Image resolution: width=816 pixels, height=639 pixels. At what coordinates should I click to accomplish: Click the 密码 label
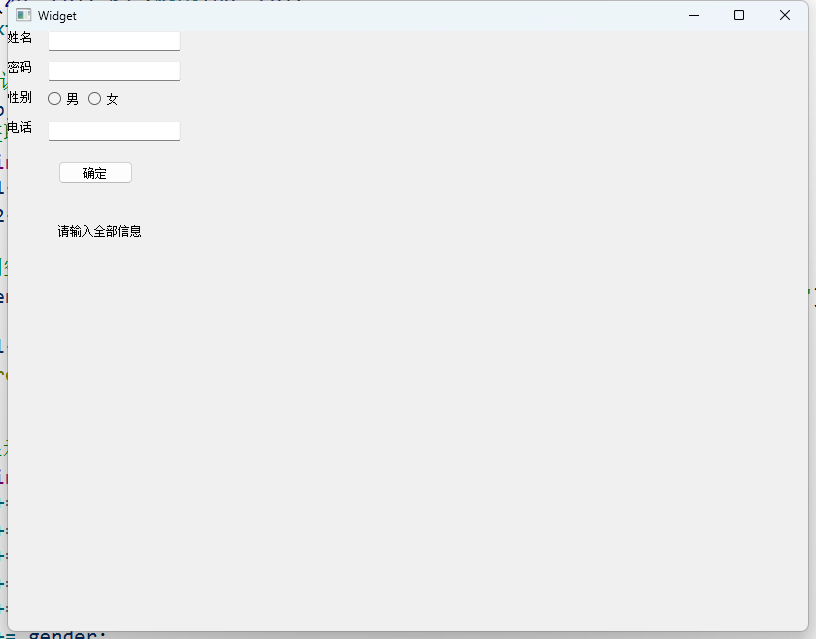click(x=20, y=68)
